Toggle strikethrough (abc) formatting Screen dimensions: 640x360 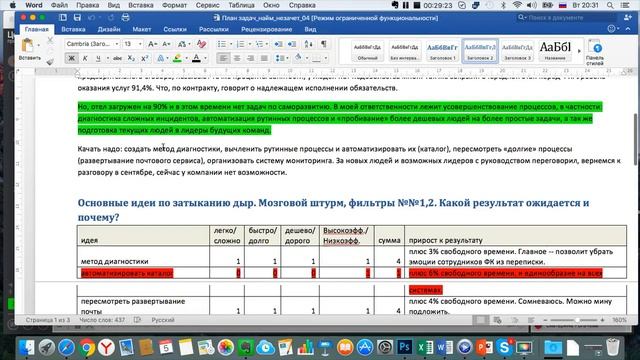(117, 58)
